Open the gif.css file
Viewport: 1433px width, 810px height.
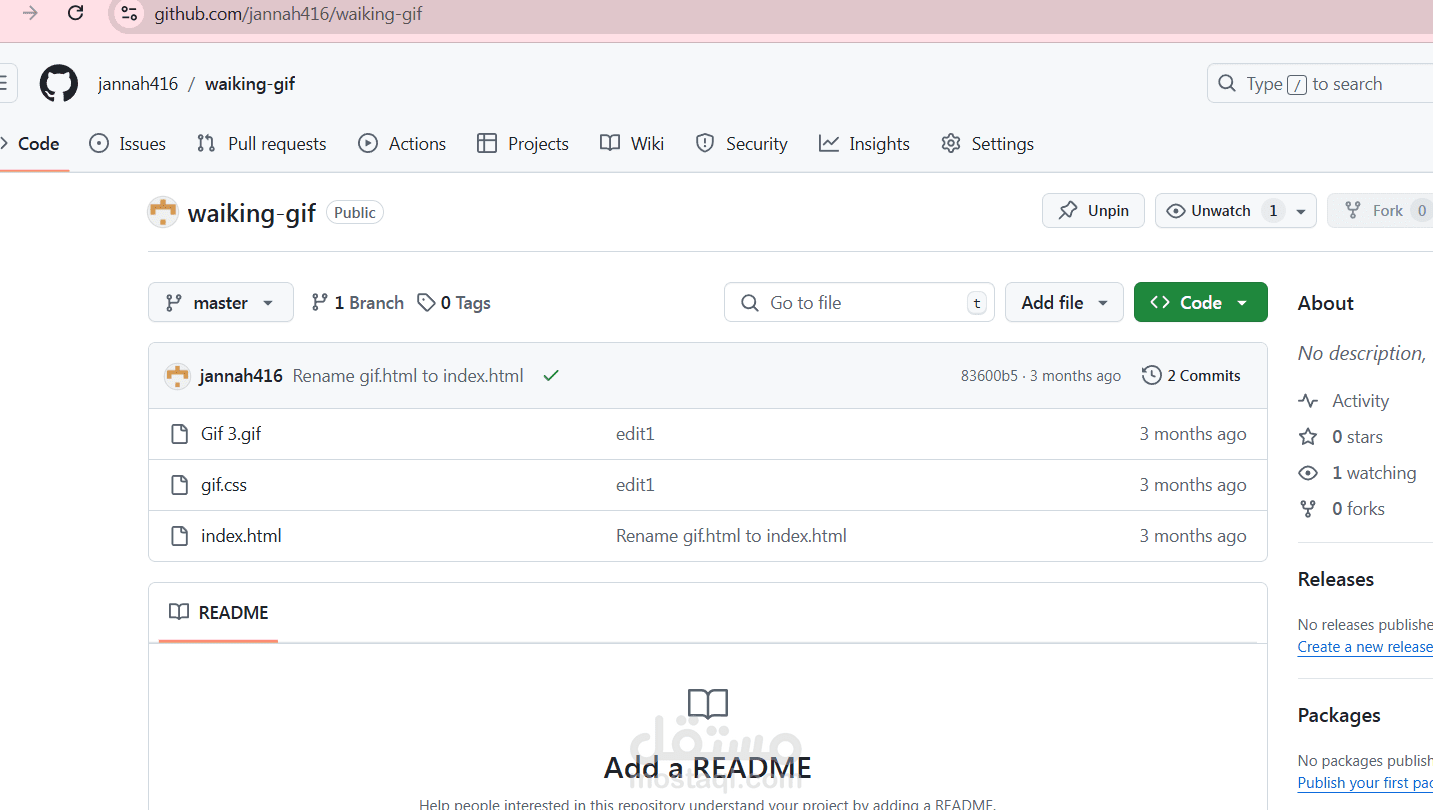pyautogui.click(x=224, y=485)
